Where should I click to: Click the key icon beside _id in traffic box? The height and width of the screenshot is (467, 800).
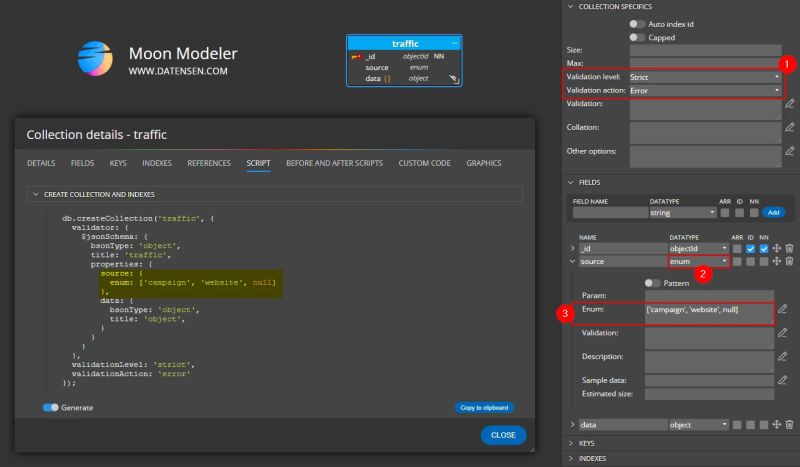[356, 57]
